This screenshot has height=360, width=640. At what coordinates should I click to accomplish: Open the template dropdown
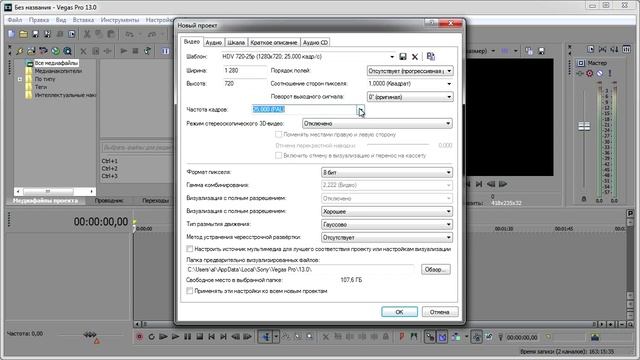[x=392, y=57]
